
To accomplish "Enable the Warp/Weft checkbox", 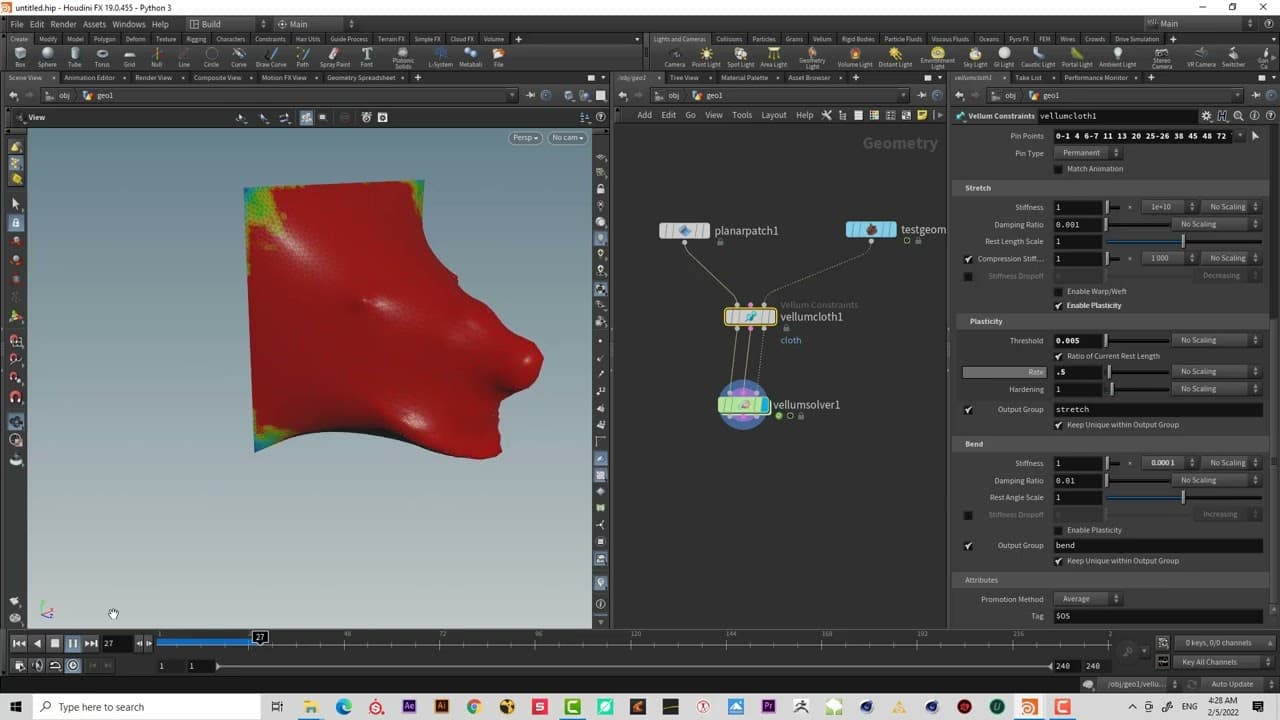I will [1059, 292].
